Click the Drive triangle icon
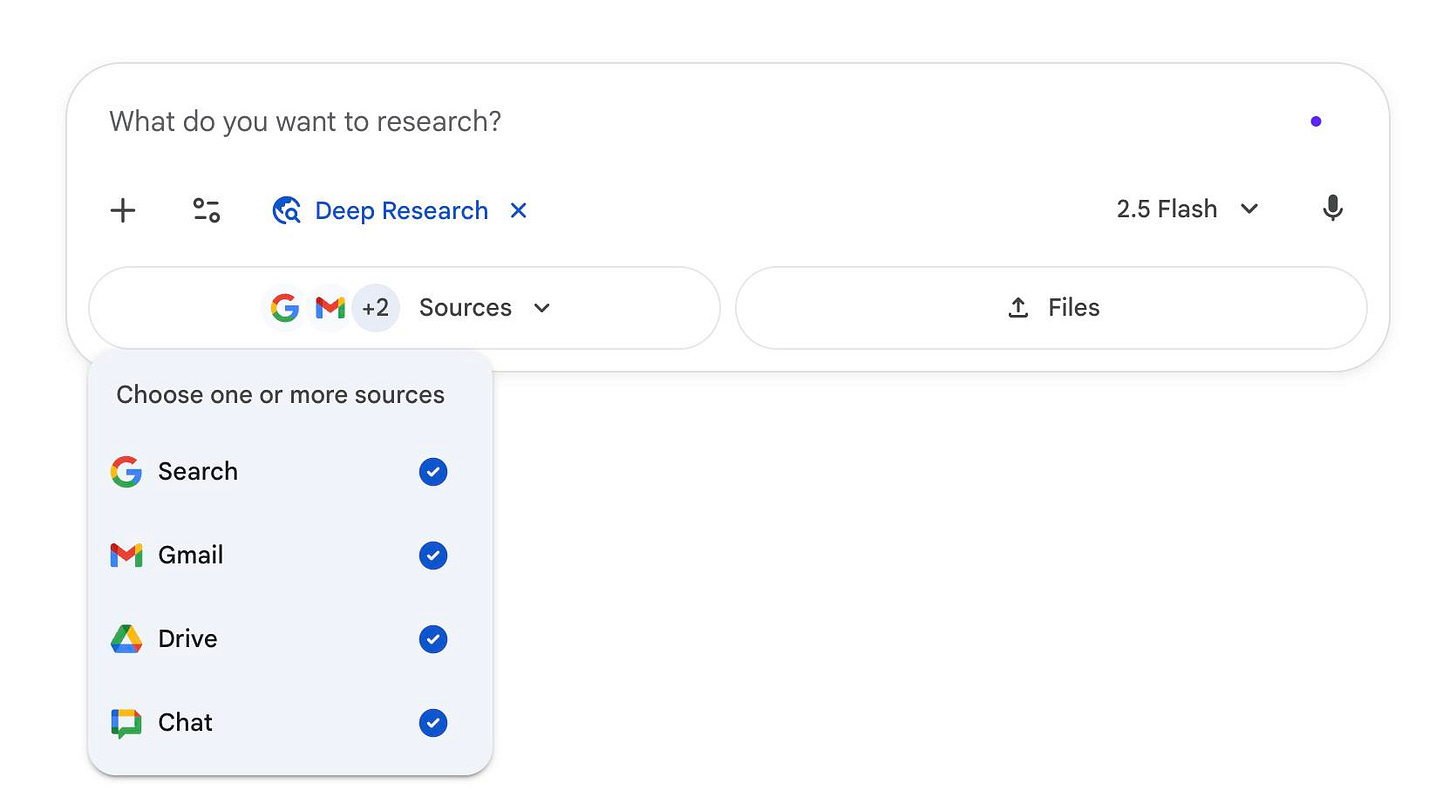 [x=126, y=639]
